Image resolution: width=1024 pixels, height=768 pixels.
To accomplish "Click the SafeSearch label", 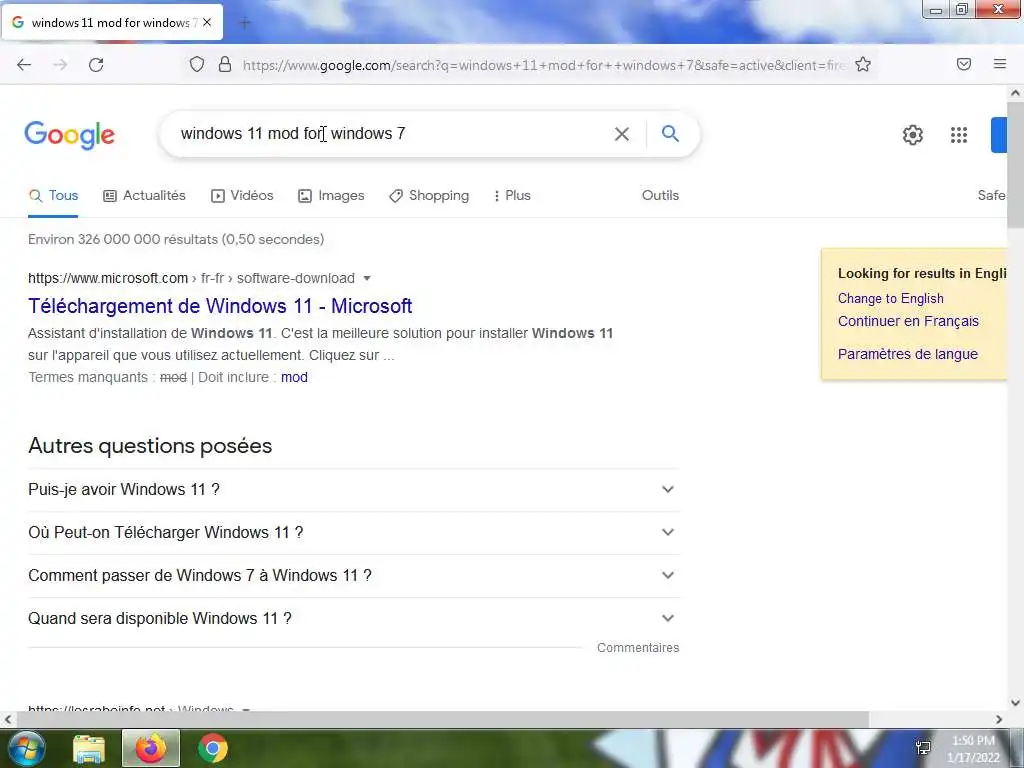I will pyautogui.click(x=991, y=195).
